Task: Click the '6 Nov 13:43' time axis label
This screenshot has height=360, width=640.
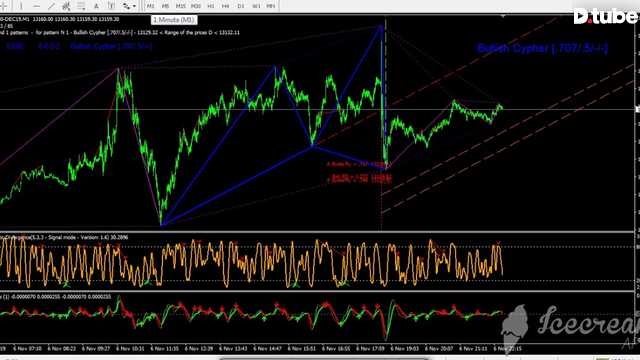Action: (x=233, y=349)
